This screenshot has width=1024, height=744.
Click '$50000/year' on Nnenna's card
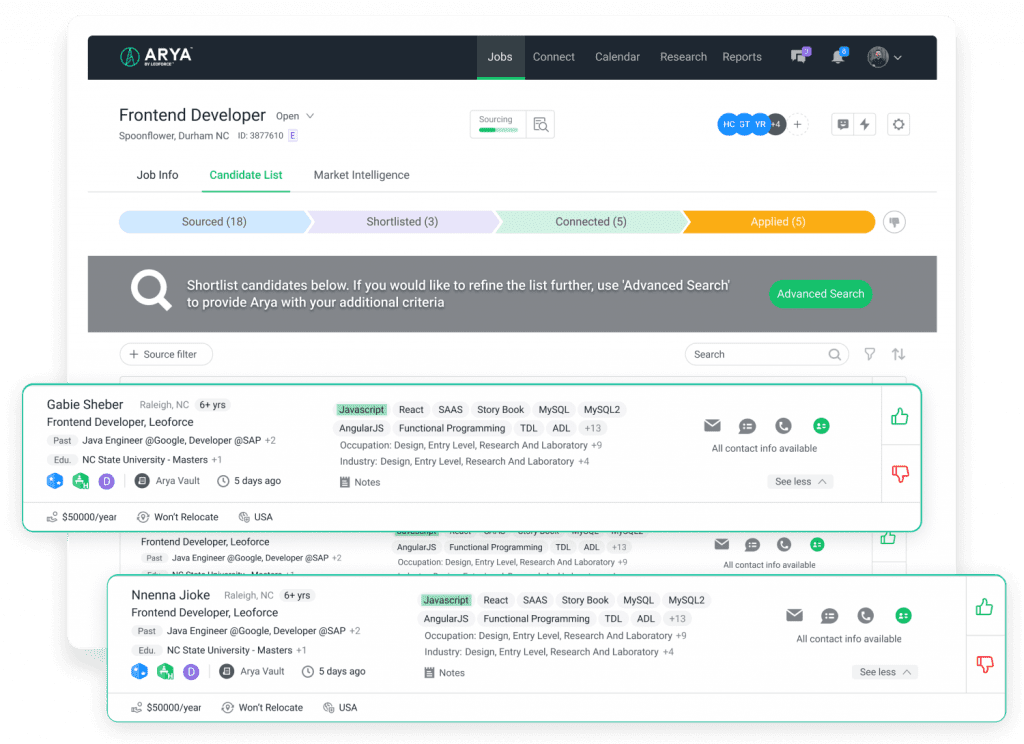tap(167, 707)
